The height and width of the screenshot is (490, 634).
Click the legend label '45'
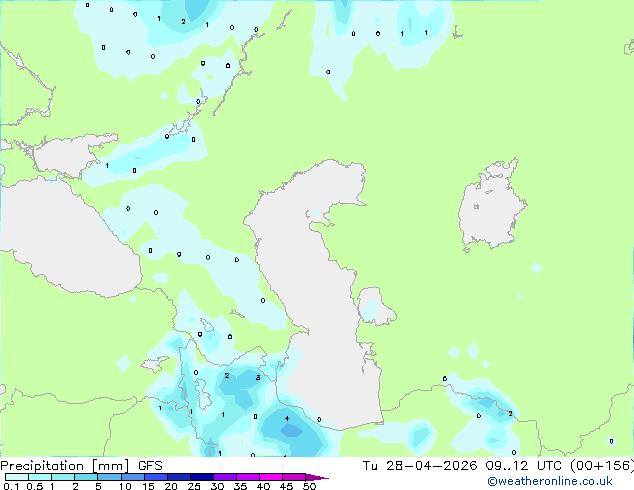(x=286, y=486)
